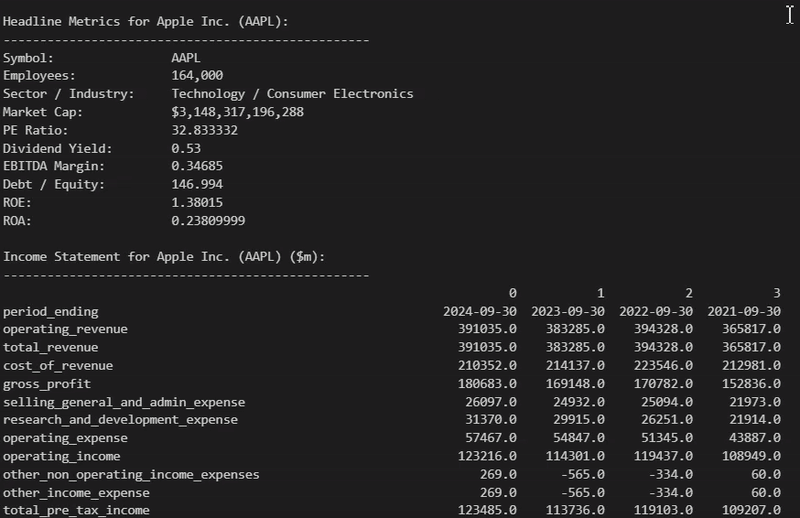The image size is (800, 518).
Task: Select period ending date 2021-09-30
Action: coord(744,311)
